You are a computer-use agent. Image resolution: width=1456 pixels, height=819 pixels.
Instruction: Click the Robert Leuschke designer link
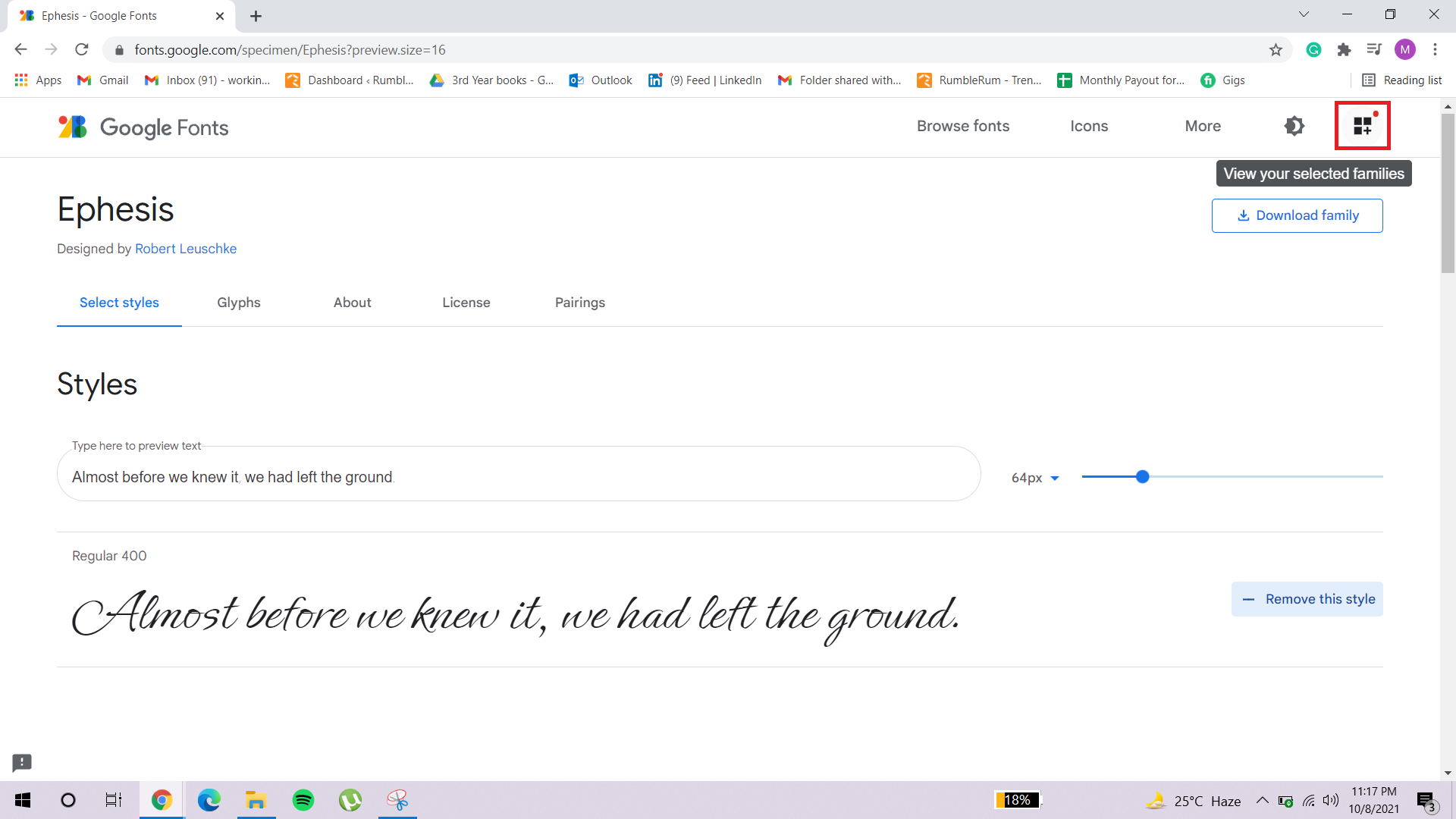coord(186,248)
